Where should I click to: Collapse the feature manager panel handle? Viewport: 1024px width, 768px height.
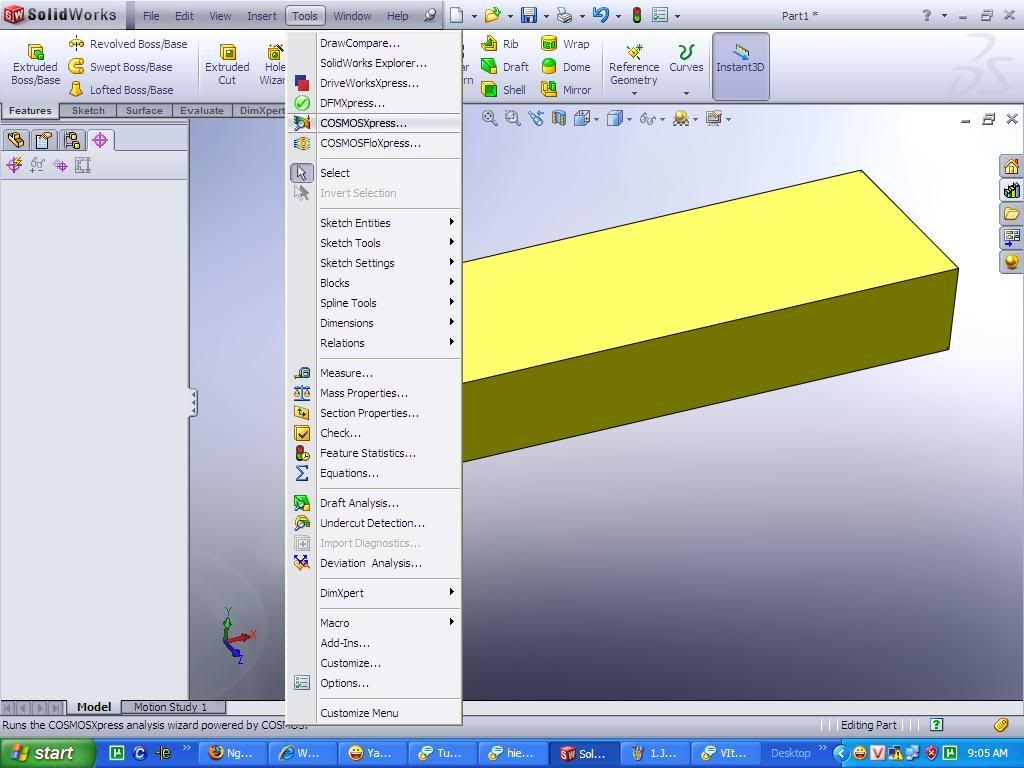[x=192, y=403]
